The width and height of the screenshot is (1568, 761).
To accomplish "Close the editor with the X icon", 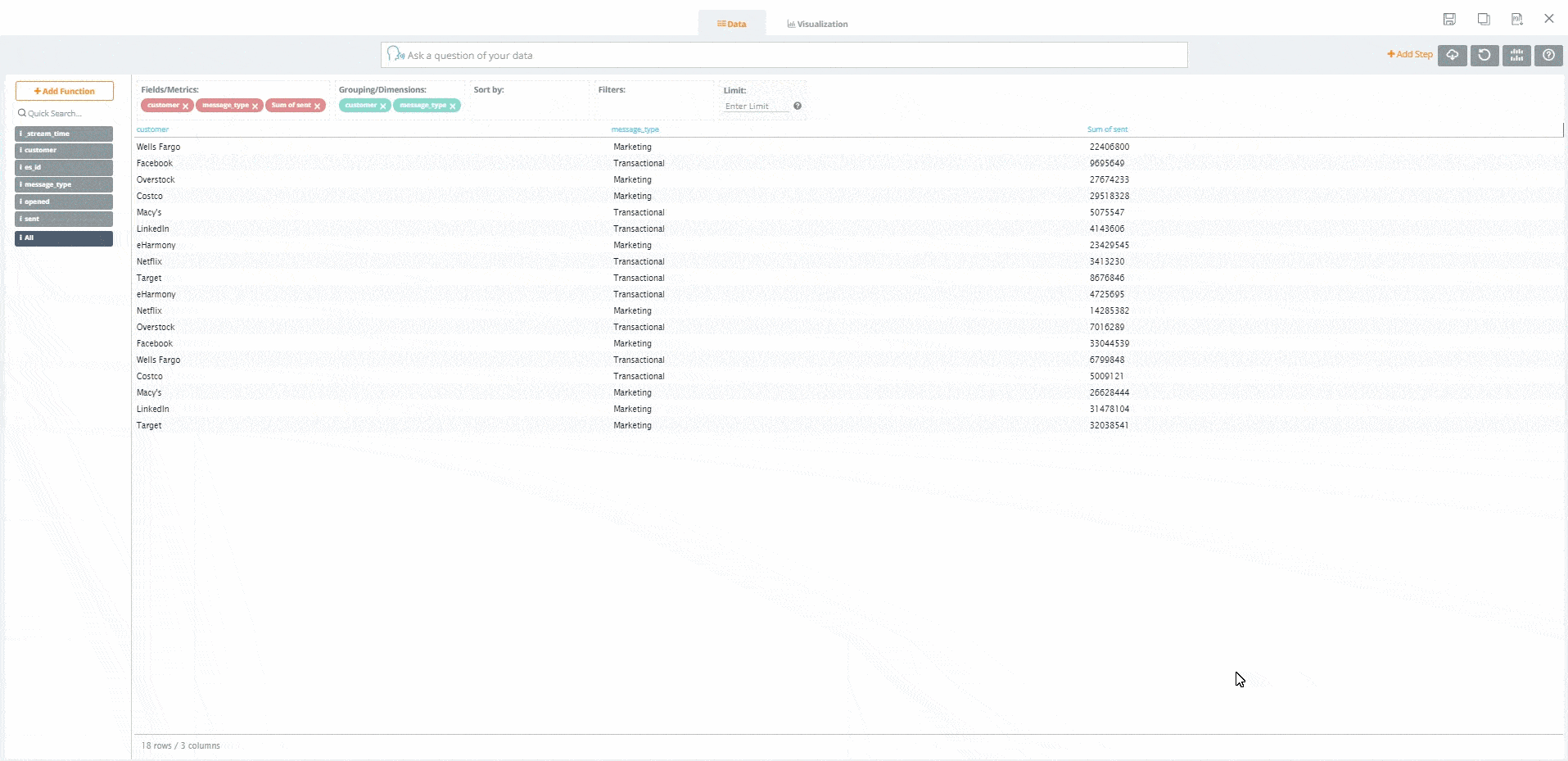I will [1549, 18].
